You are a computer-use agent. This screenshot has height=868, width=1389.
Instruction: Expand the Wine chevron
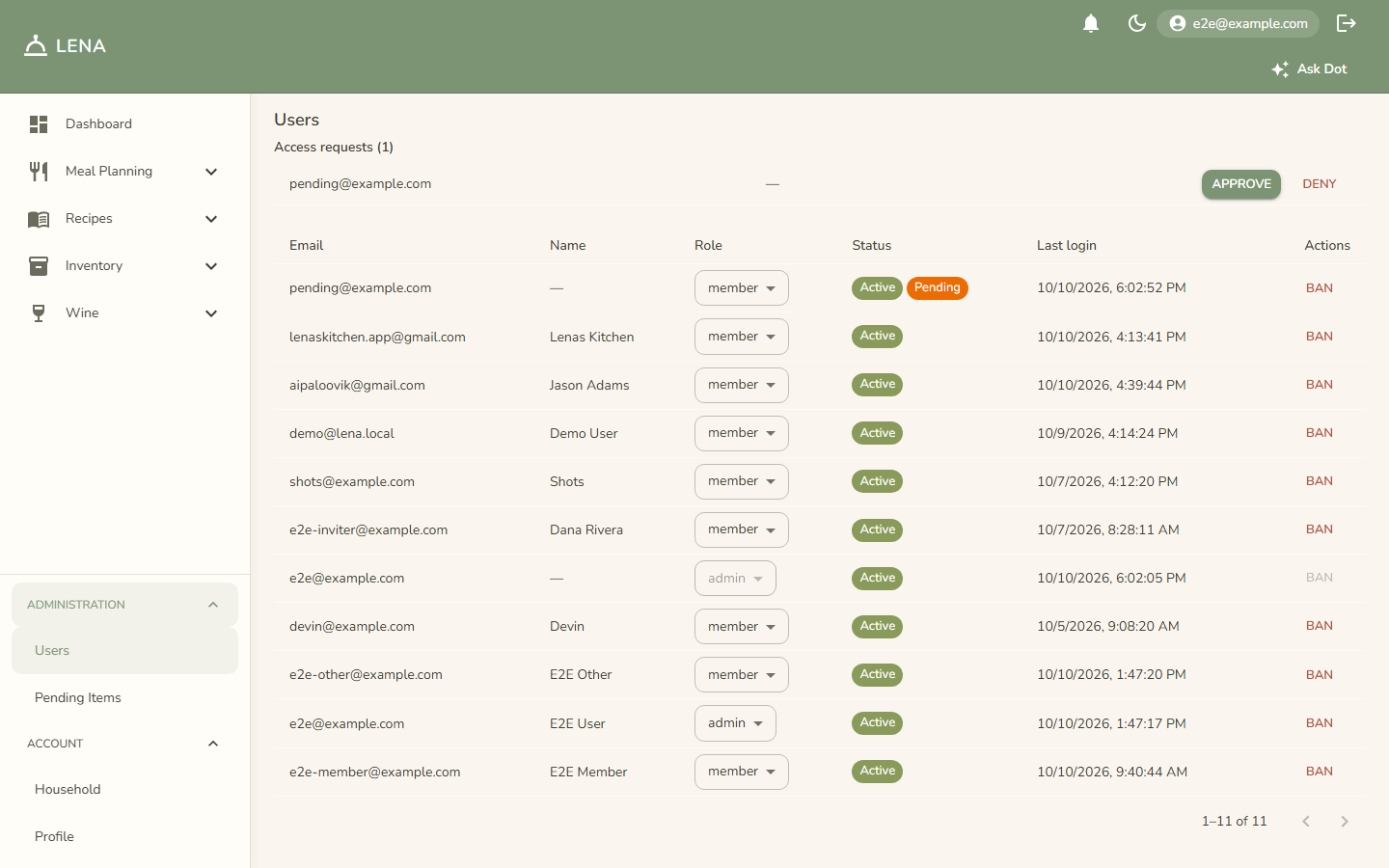click(x=211, y=313)
